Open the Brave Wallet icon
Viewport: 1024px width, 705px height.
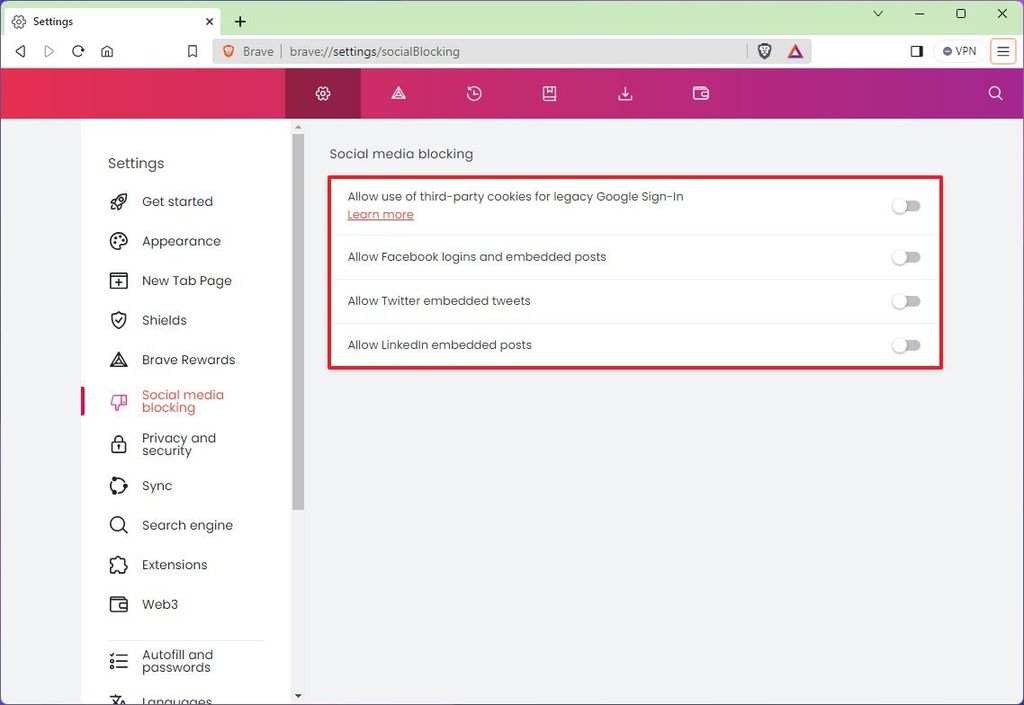(700, 93)
